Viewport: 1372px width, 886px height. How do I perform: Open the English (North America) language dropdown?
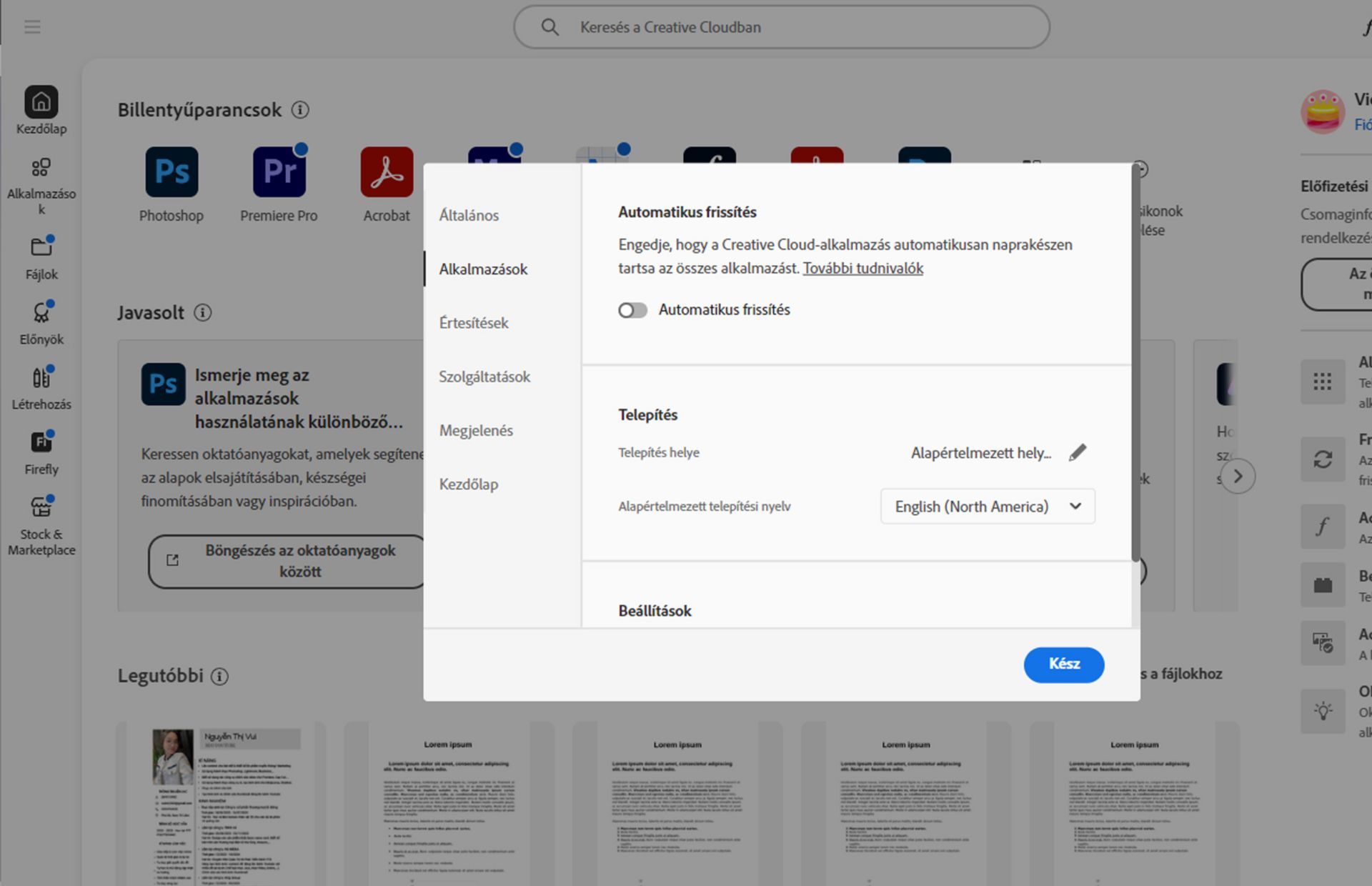tap(988, 507)
